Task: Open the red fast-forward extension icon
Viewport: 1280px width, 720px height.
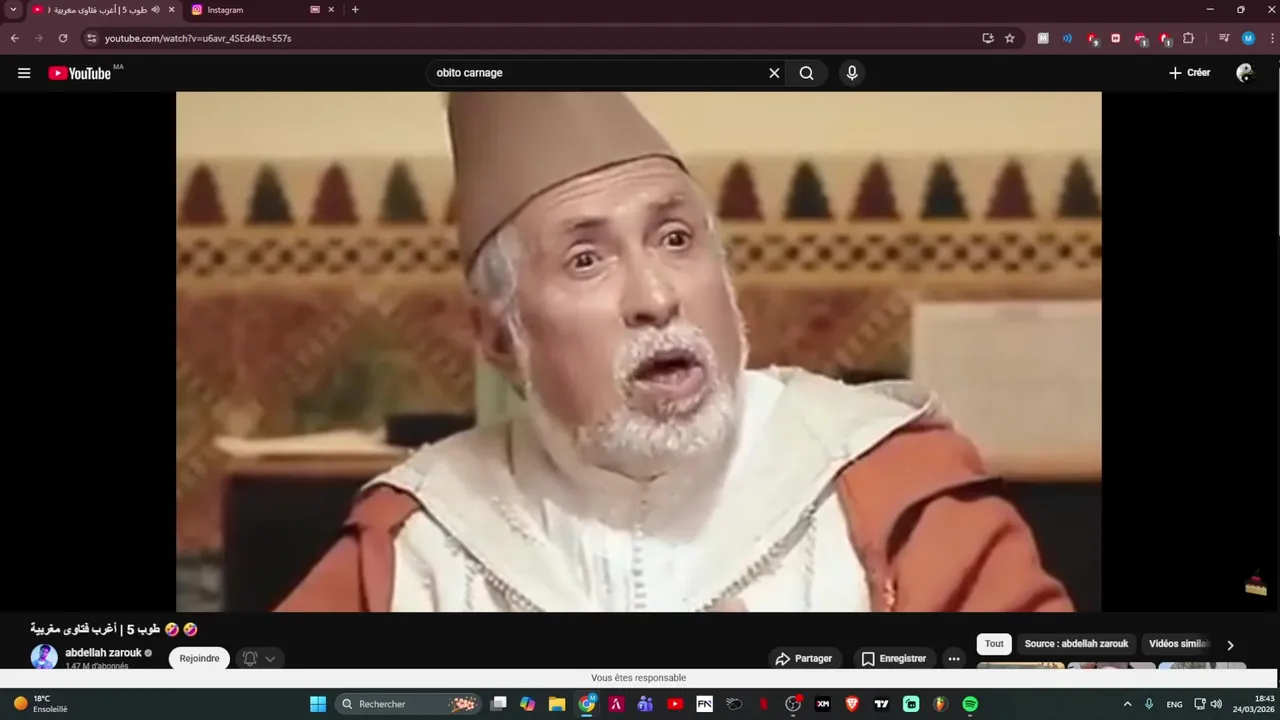Action: coord(1116,38)
